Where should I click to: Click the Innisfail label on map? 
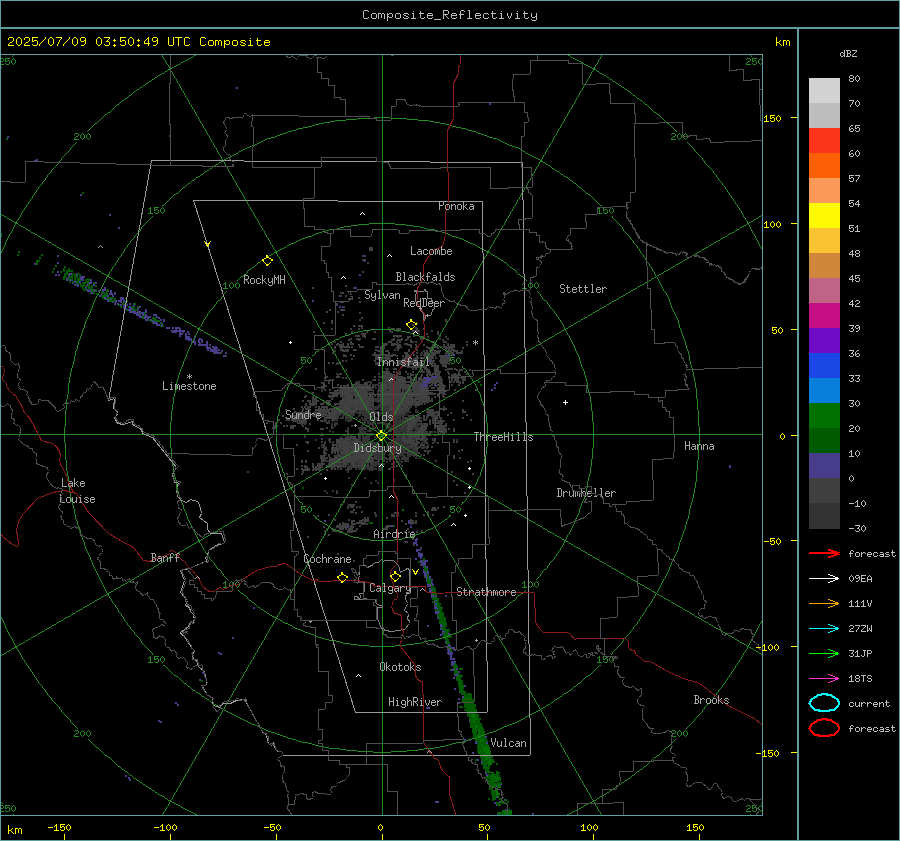pos(403,362)
